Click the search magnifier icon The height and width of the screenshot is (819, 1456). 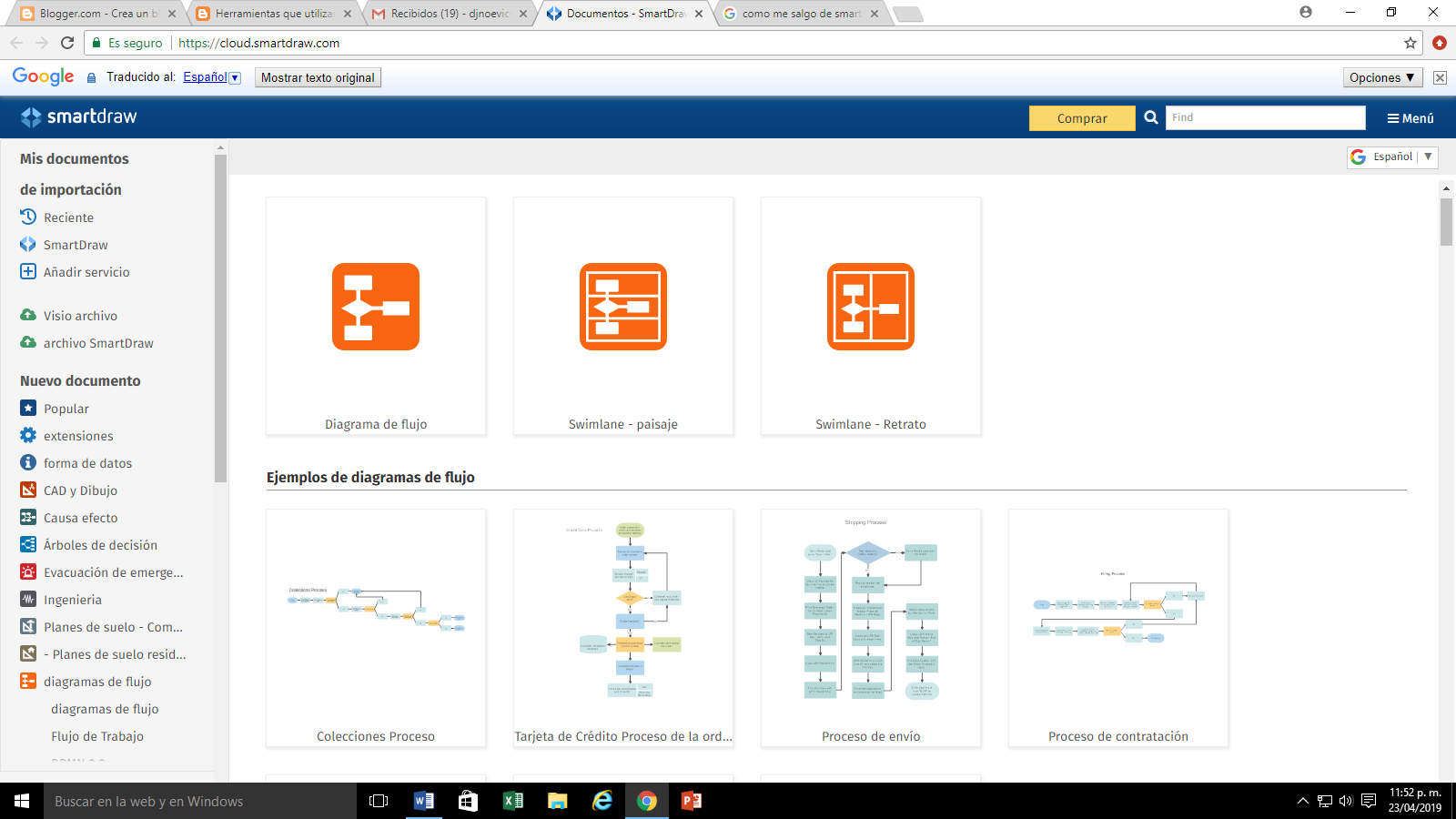point(1151,117)
